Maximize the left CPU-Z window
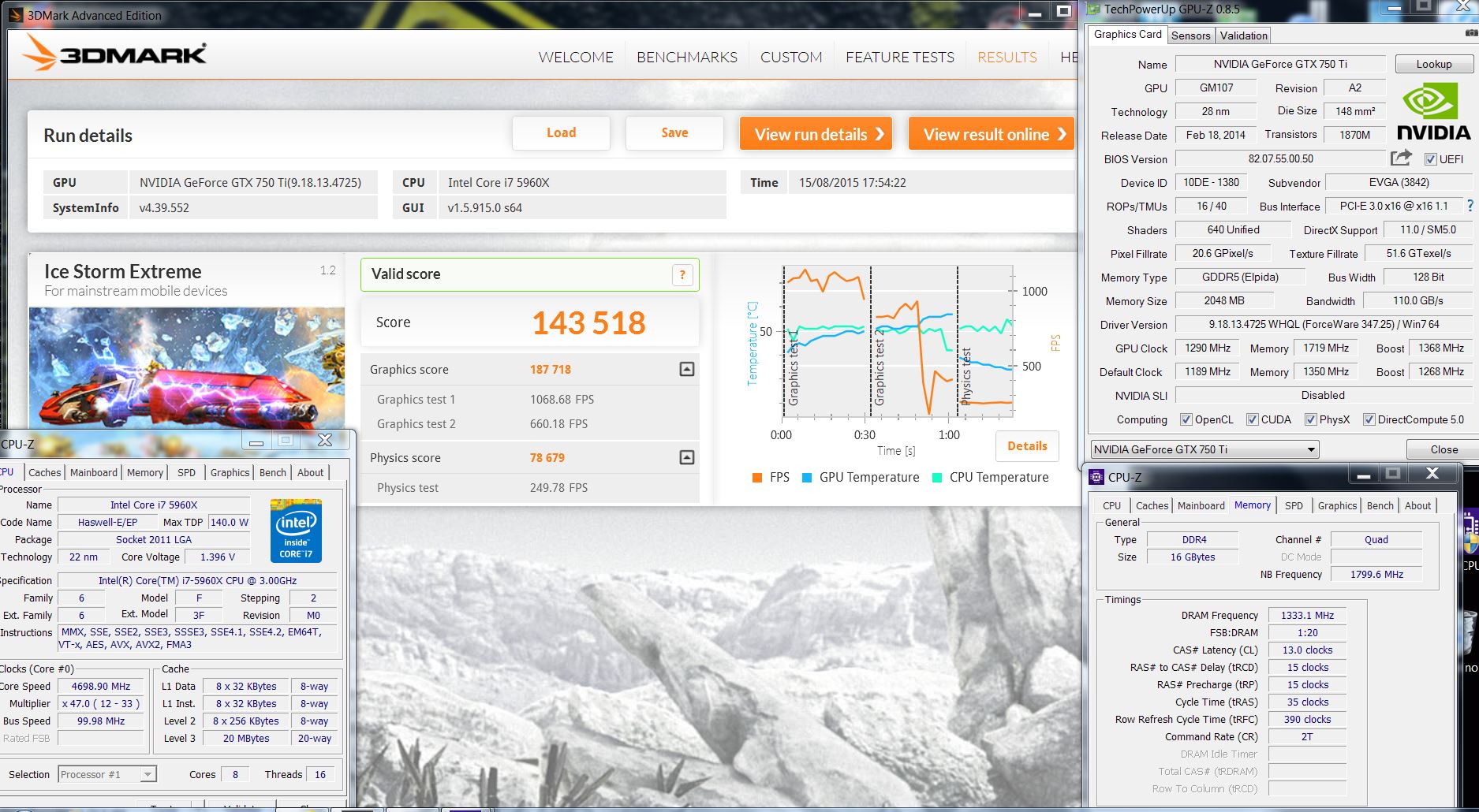The height and width of the screenshot is (812, 1479). (x=286, y=440)
